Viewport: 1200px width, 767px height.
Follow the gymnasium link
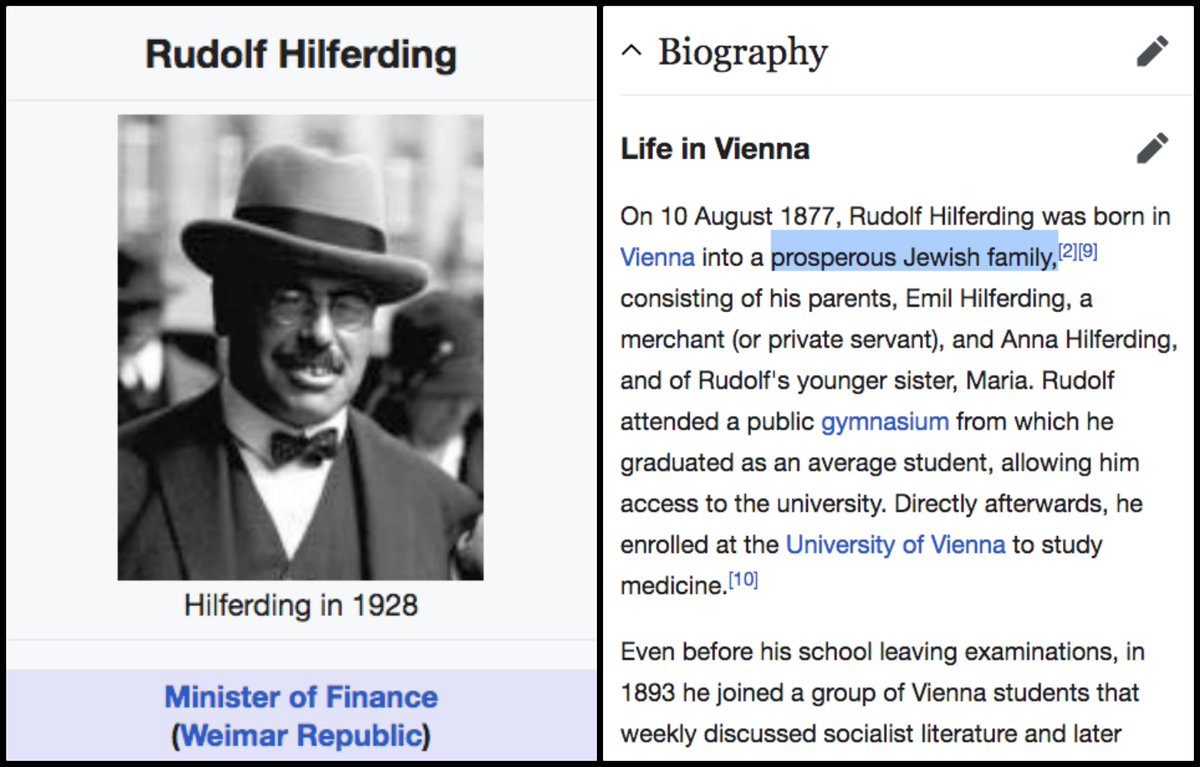[x=884, y=422]
